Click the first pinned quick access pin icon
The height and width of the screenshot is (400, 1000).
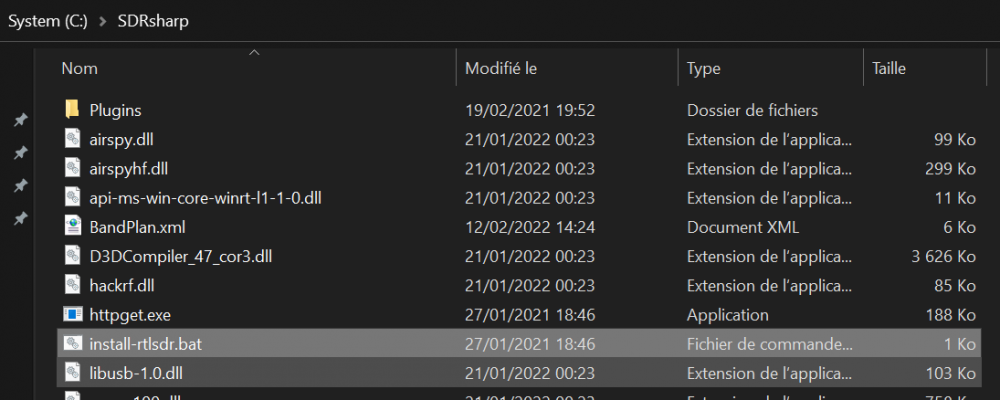point(20,119)
